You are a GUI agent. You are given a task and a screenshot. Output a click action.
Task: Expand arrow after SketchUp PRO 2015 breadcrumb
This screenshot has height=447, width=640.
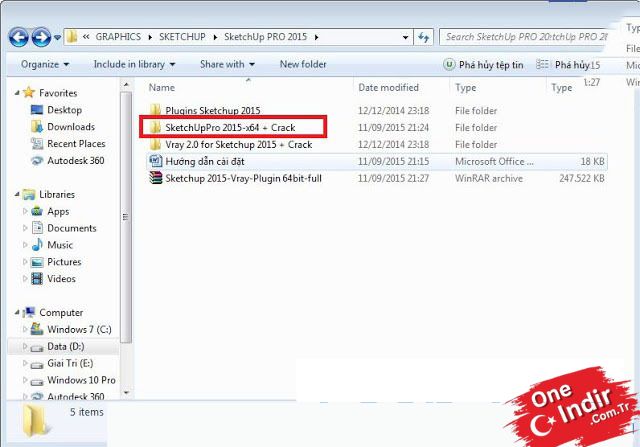tap(316, 37)
